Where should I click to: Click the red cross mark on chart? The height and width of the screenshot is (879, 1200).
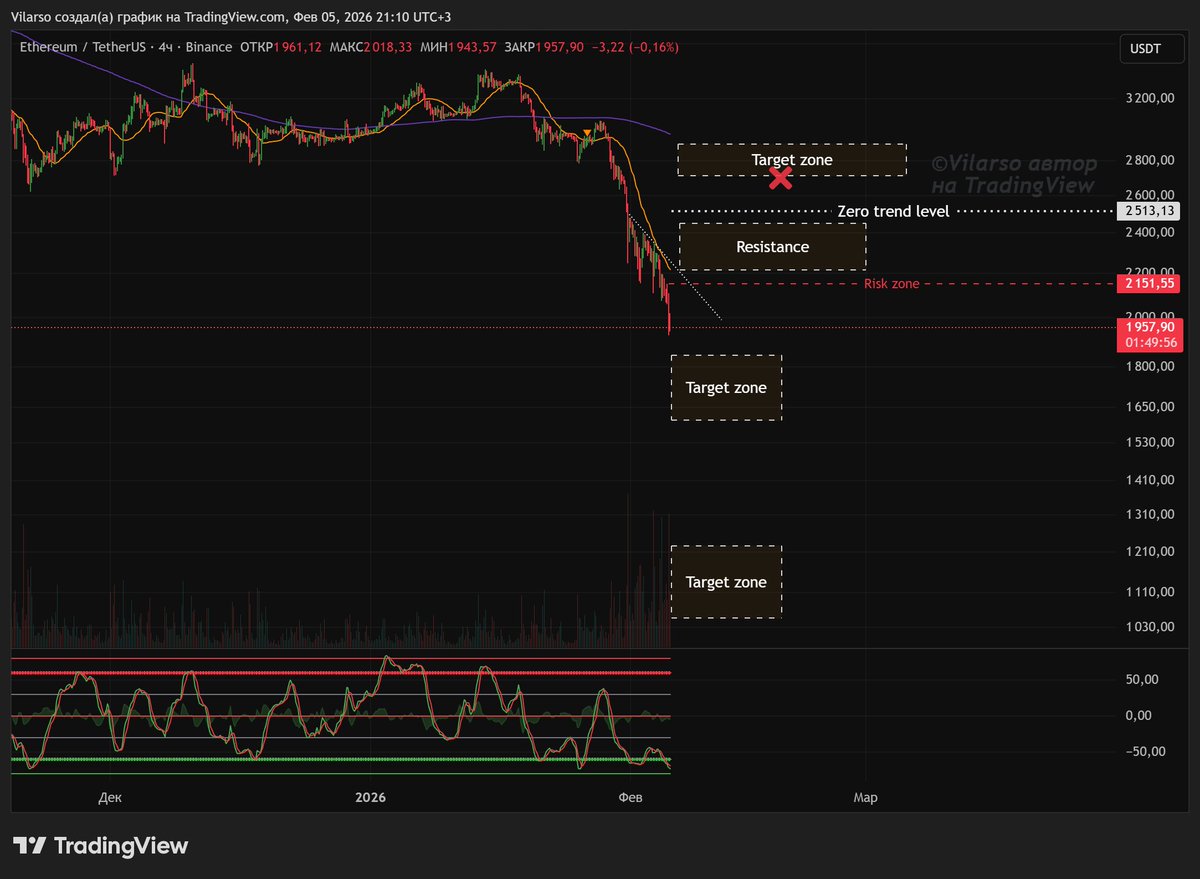point(781,179)
